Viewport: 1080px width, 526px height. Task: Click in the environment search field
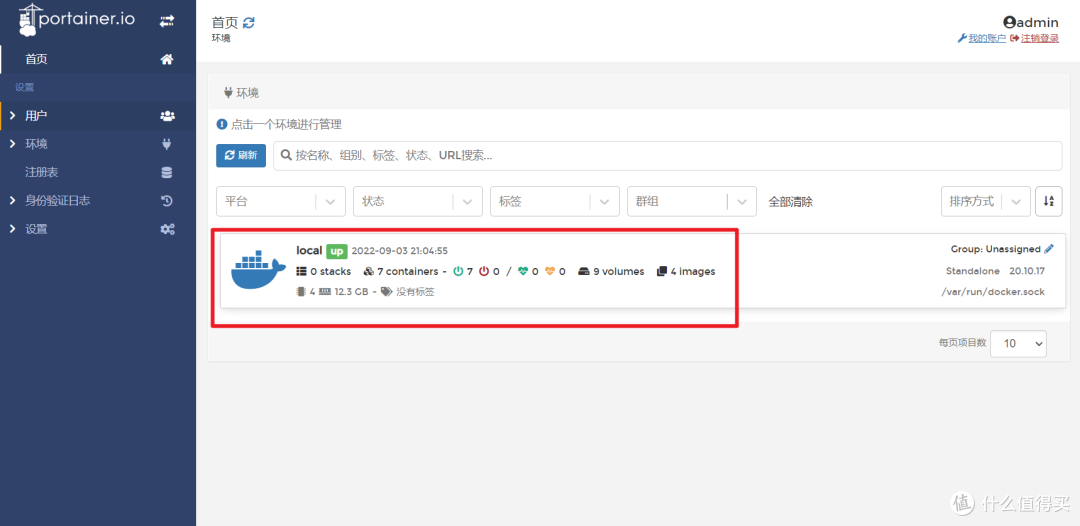point(667,156)
